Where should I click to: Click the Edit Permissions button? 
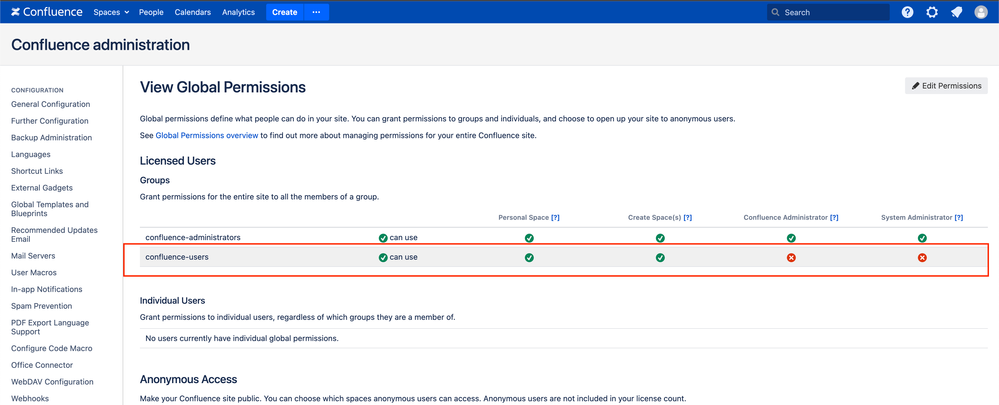pos(946,86)
